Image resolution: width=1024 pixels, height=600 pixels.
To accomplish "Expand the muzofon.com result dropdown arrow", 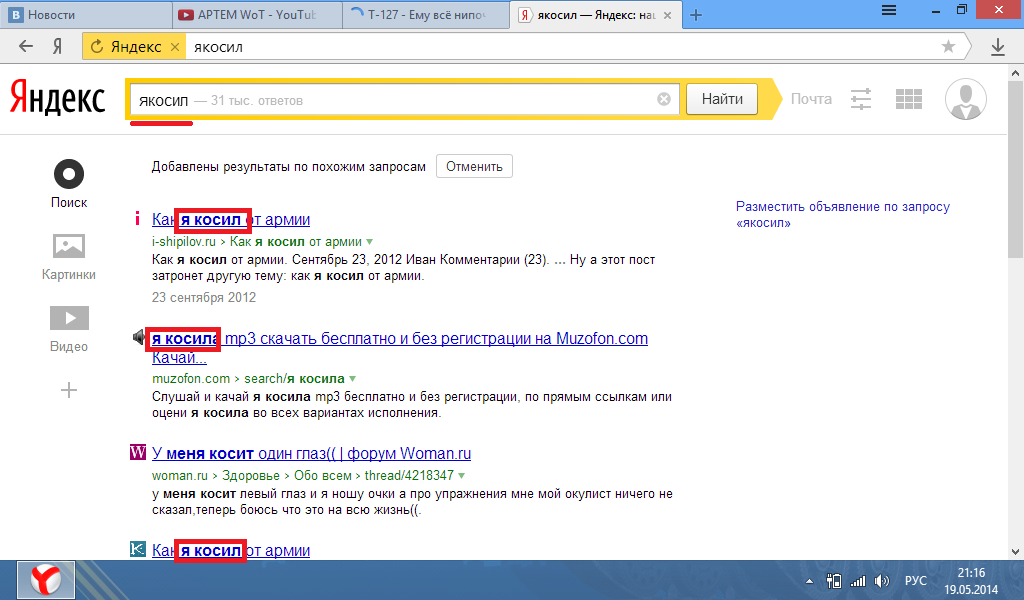I will [x=353, y=379].
